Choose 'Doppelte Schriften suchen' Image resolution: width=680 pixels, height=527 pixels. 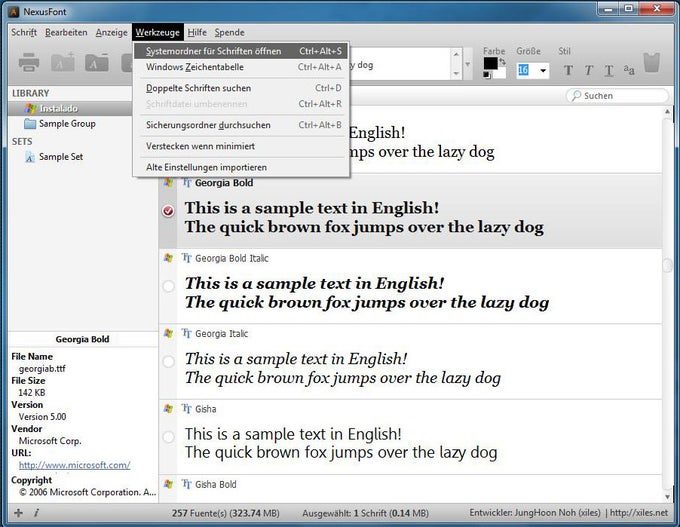tap(241, 88)
